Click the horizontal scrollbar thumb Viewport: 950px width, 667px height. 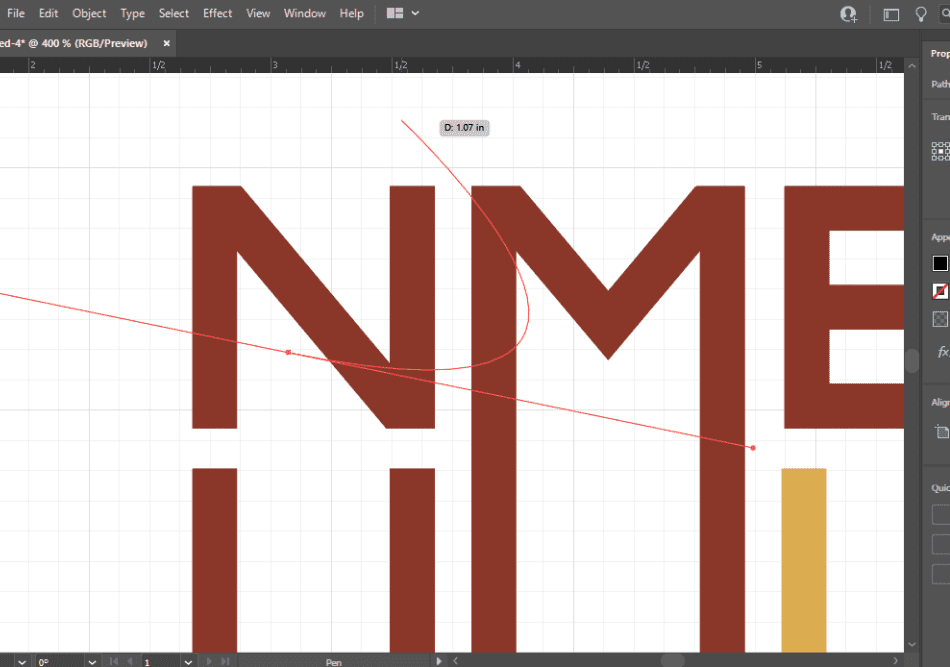click(672, 660)
